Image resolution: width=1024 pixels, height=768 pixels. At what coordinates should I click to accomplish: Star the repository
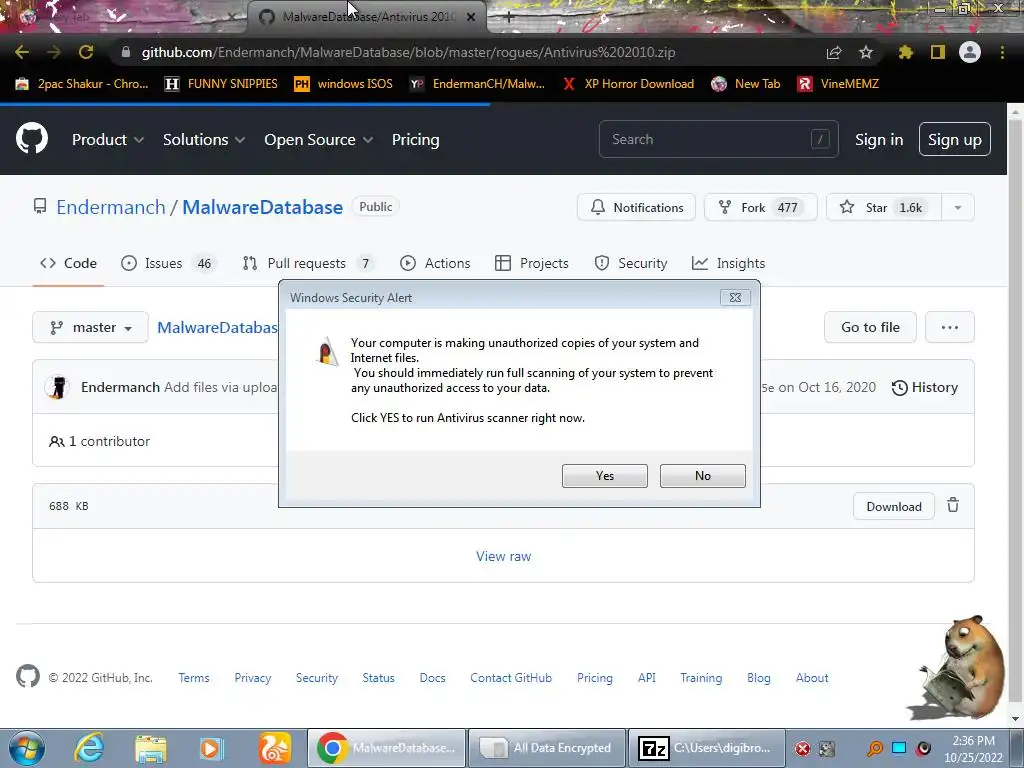tap(884, 208)
